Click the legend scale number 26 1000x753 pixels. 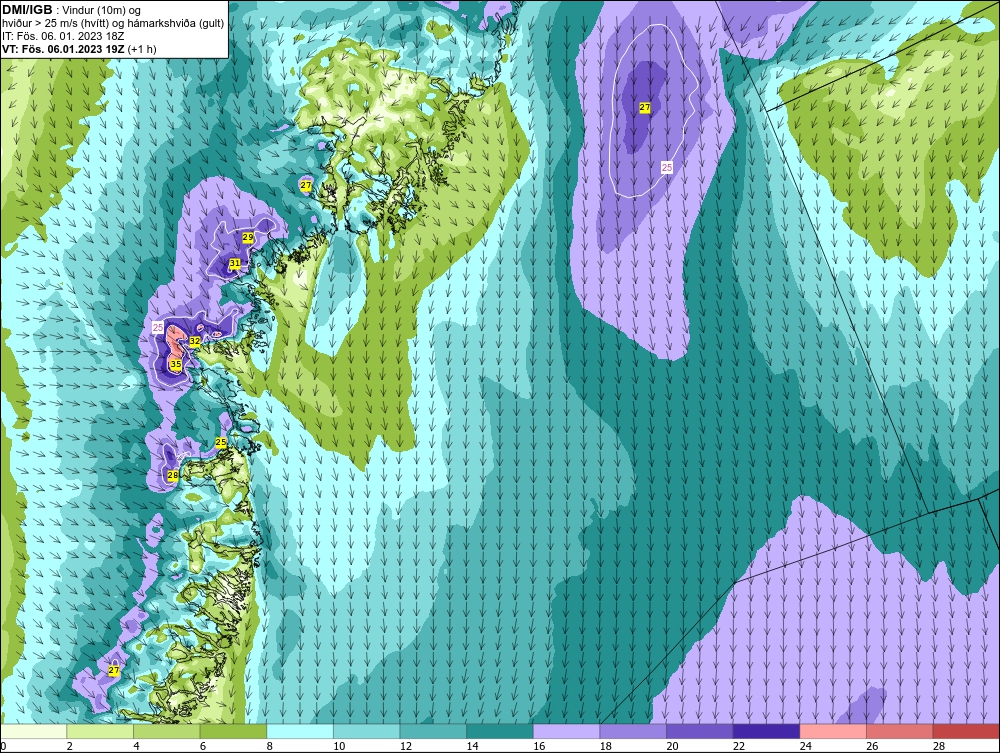[872, 746]
